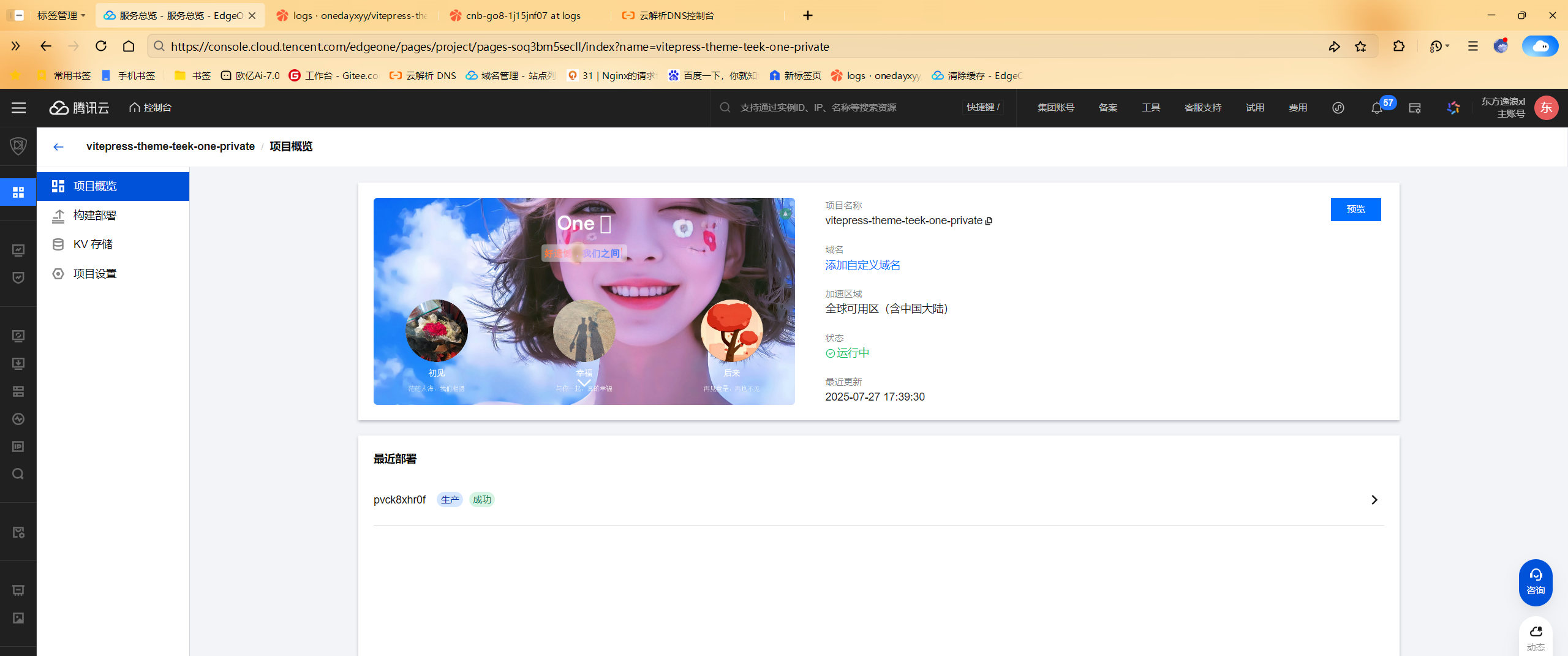The image size is (1568, 656).
Task: Close the 服务总览 EdgeOne browser tab
Action: (252, 15)
